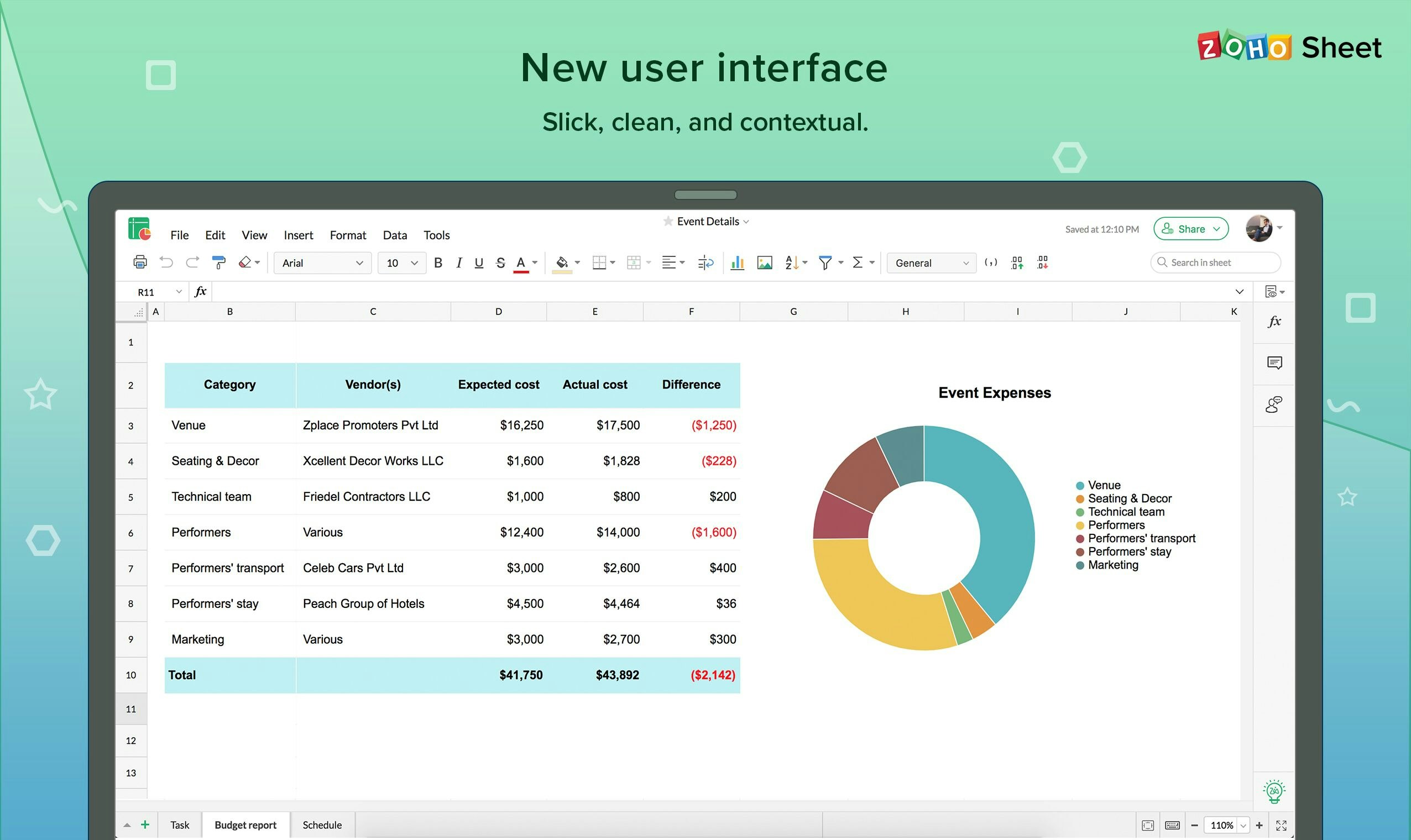Screen dimensions: 1411x840
Task: Select the Paint Format roller tool
Action: [x=218, y=262]
